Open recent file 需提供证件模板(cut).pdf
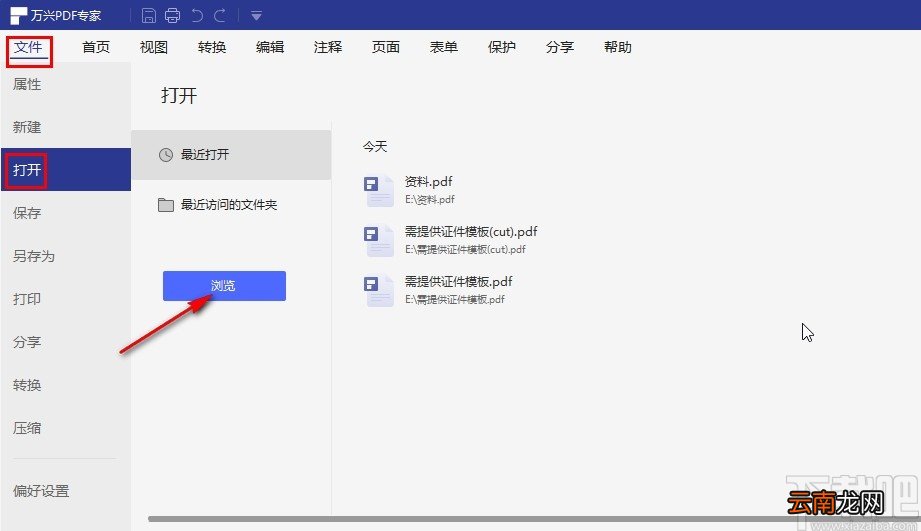The height and width of the screenshot is (531, 921). [x=471, y=231]
